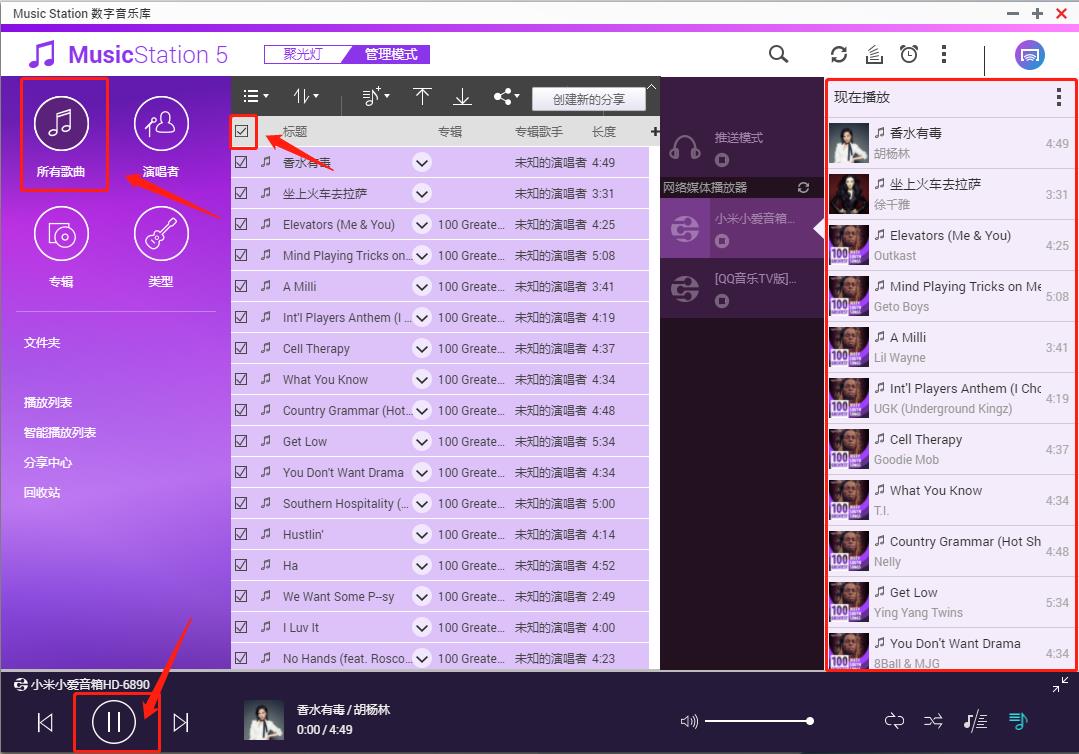
Task: Play Cell Therapy in Now Playing list
Action: point(952,449)
